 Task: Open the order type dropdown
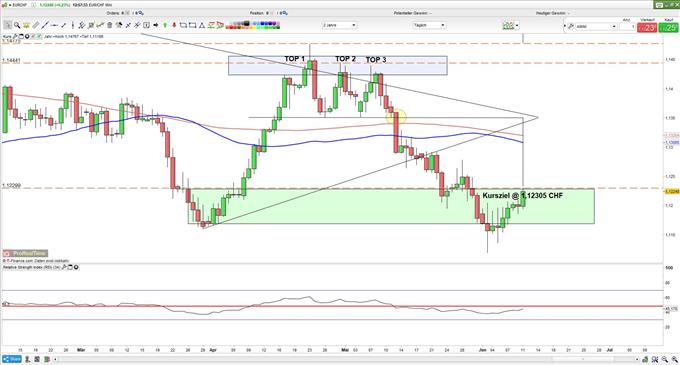(x=596, y=26)
